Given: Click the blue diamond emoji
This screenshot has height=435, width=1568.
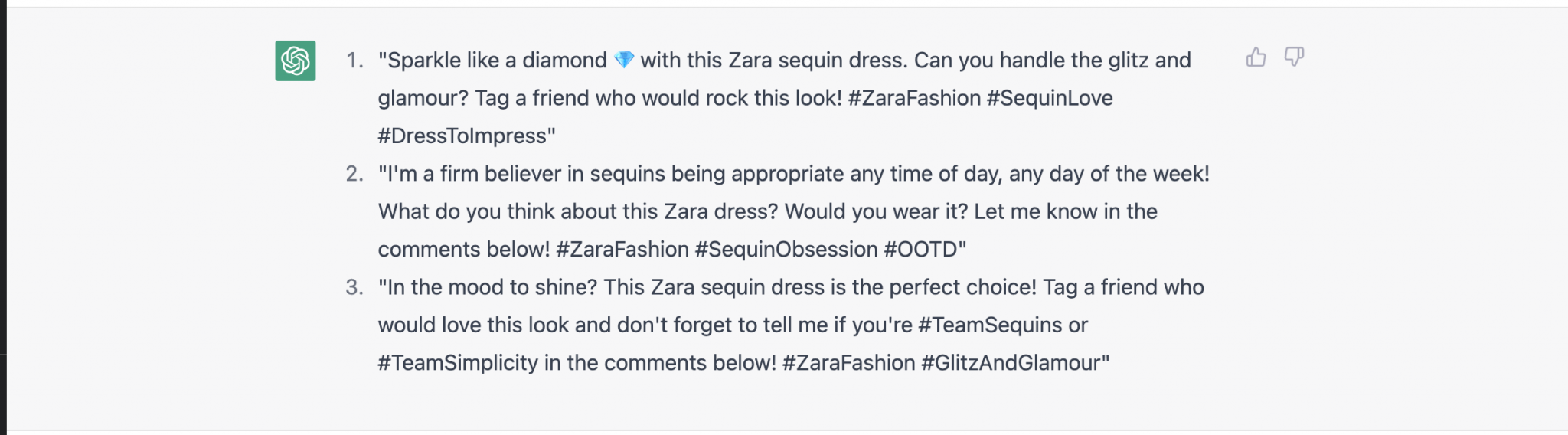Looking at the screenshot, I should pyautogui.click(x=624, y=60).
